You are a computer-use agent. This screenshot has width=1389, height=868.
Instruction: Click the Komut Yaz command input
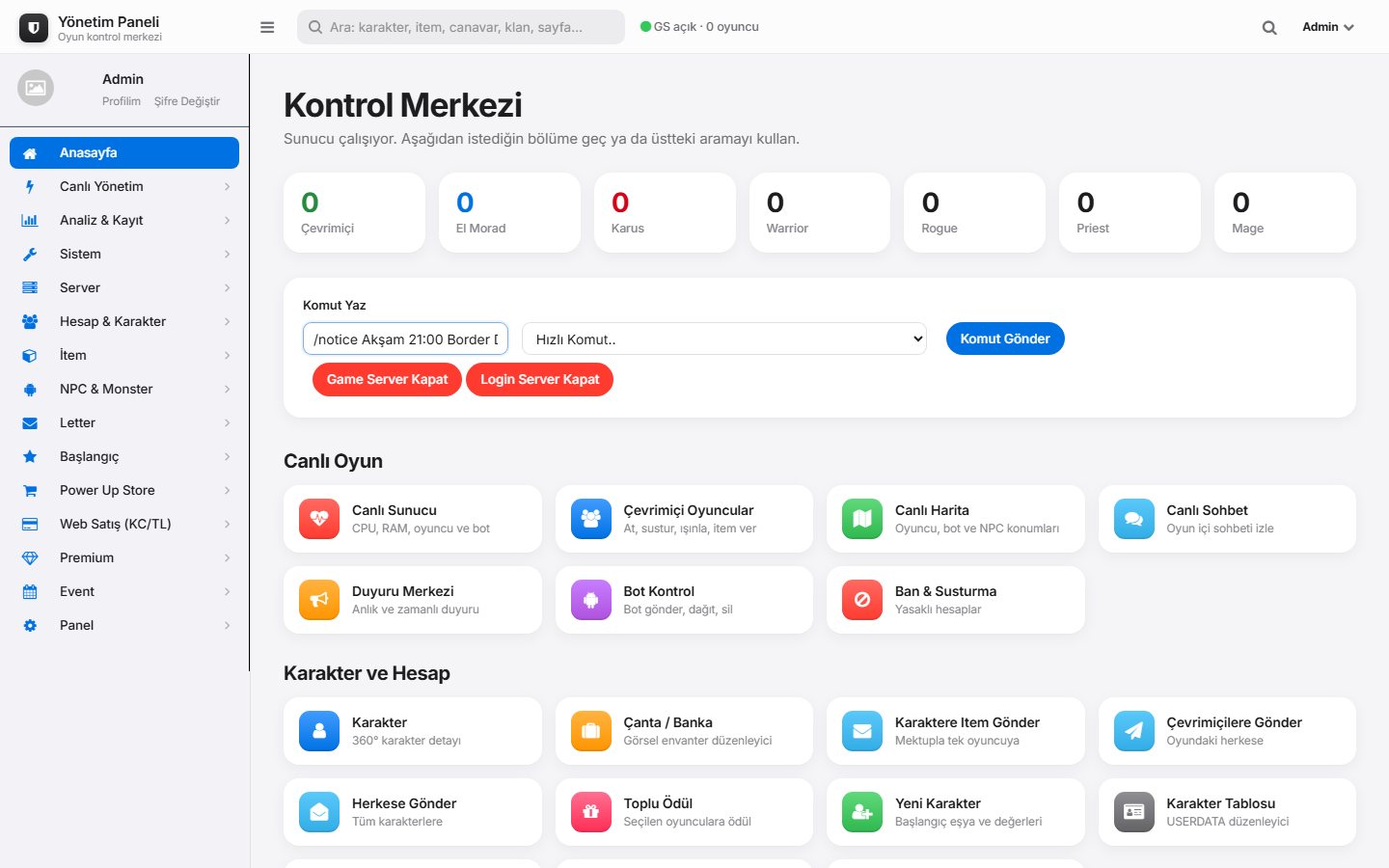pos(405,339)
